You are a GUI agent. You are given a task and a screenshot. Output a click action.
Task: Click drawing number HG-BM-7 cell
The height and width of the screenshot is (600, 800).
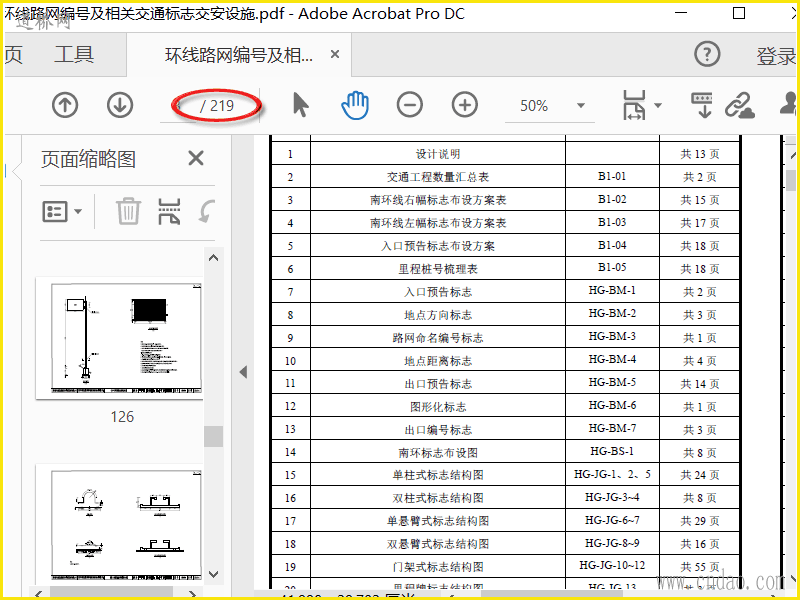(612, 428)
